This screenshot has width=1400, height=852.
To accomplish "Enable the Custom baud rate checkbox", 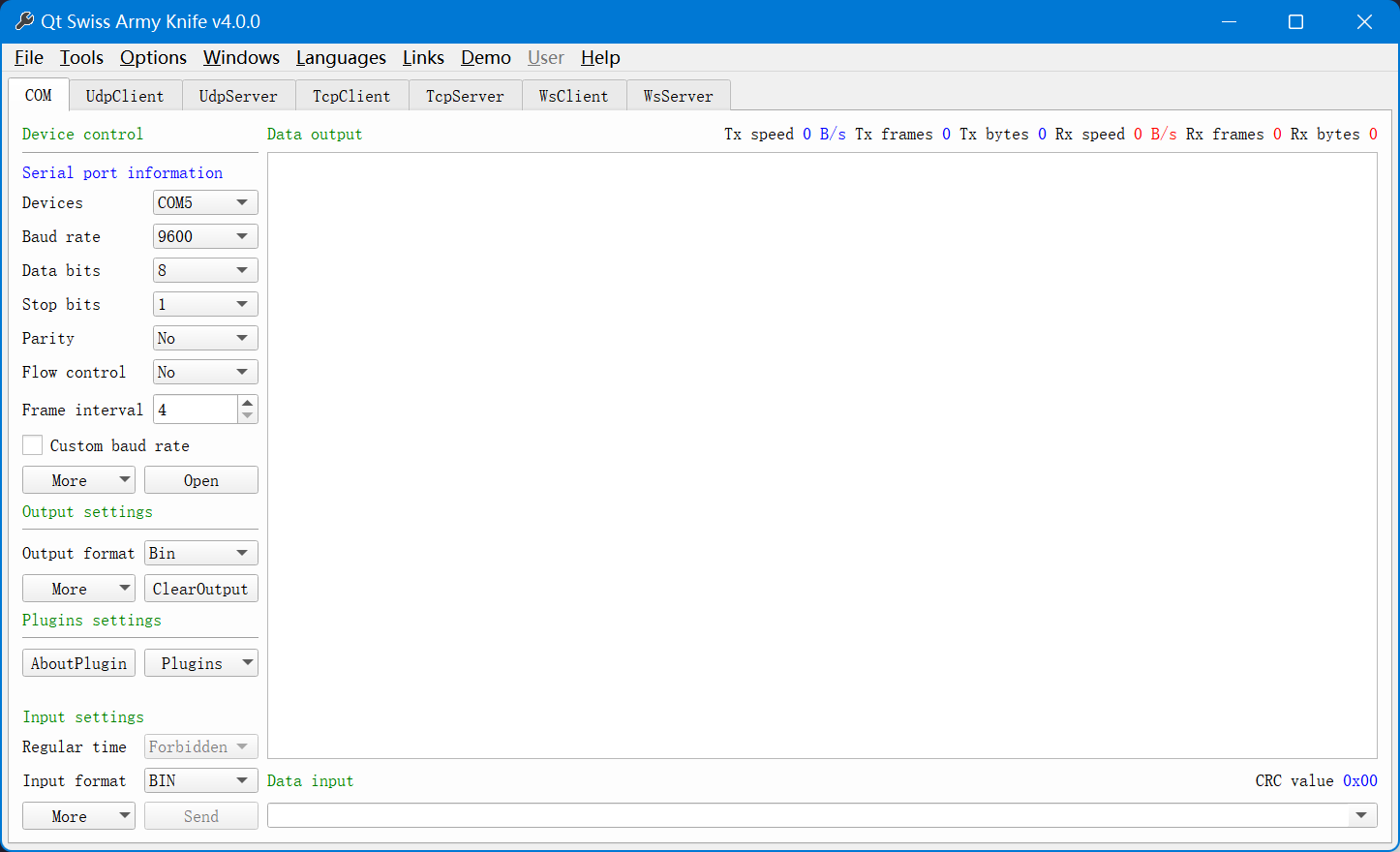I will coord(32,445).
